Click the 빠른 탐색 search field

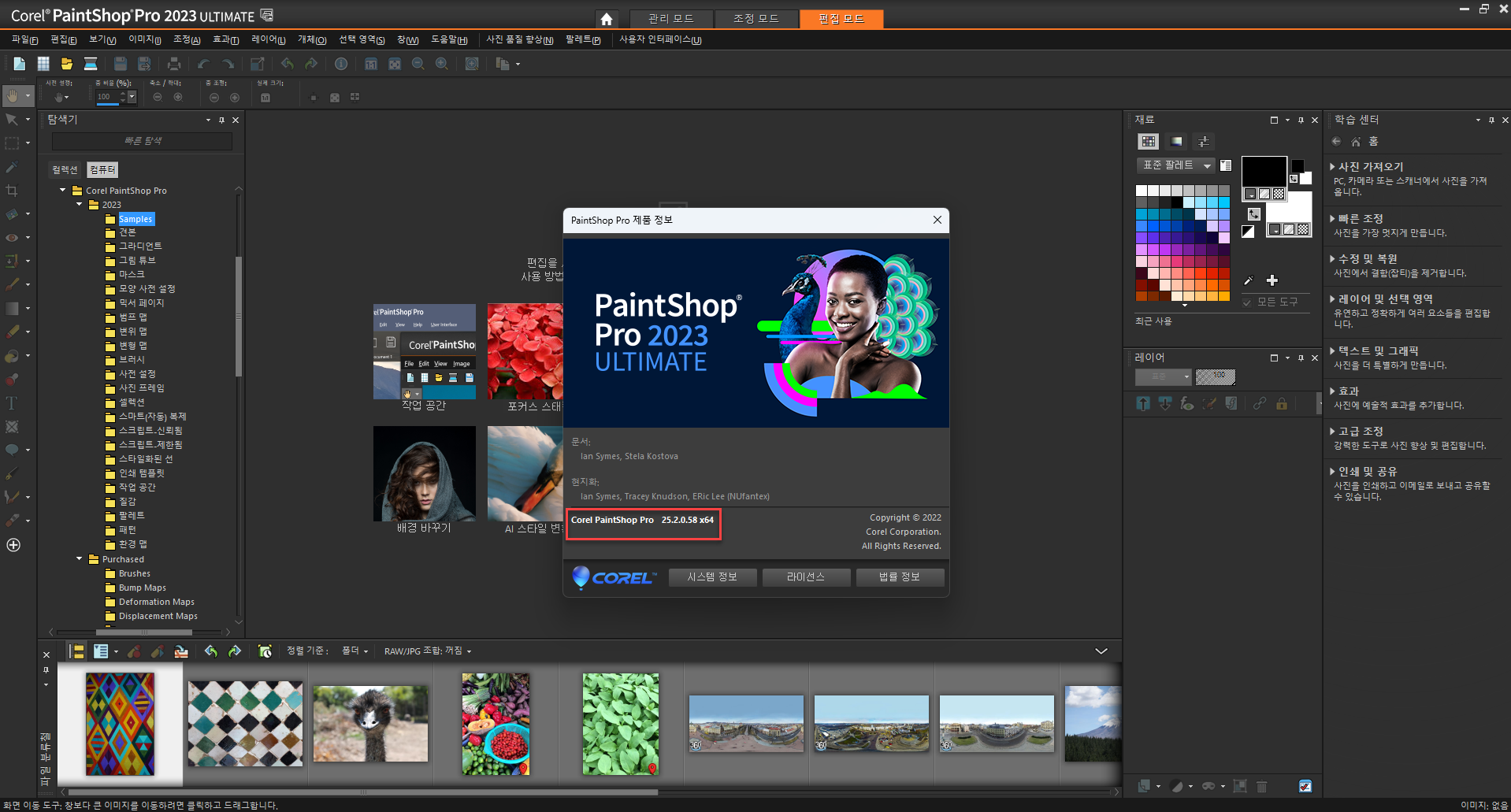(142, 141)
